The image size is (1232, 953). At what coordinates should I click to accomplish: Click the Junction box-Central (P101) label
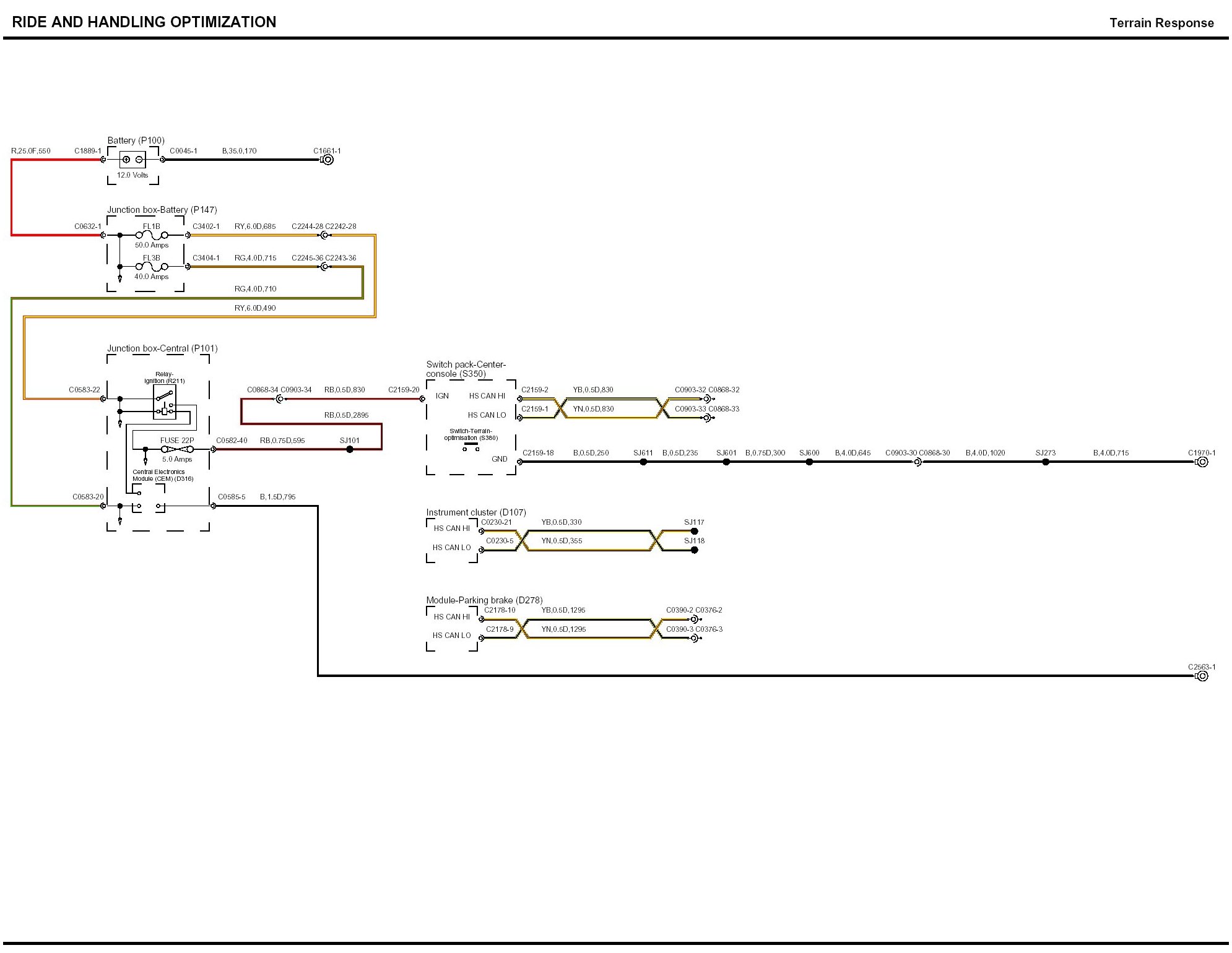point(162,348)
